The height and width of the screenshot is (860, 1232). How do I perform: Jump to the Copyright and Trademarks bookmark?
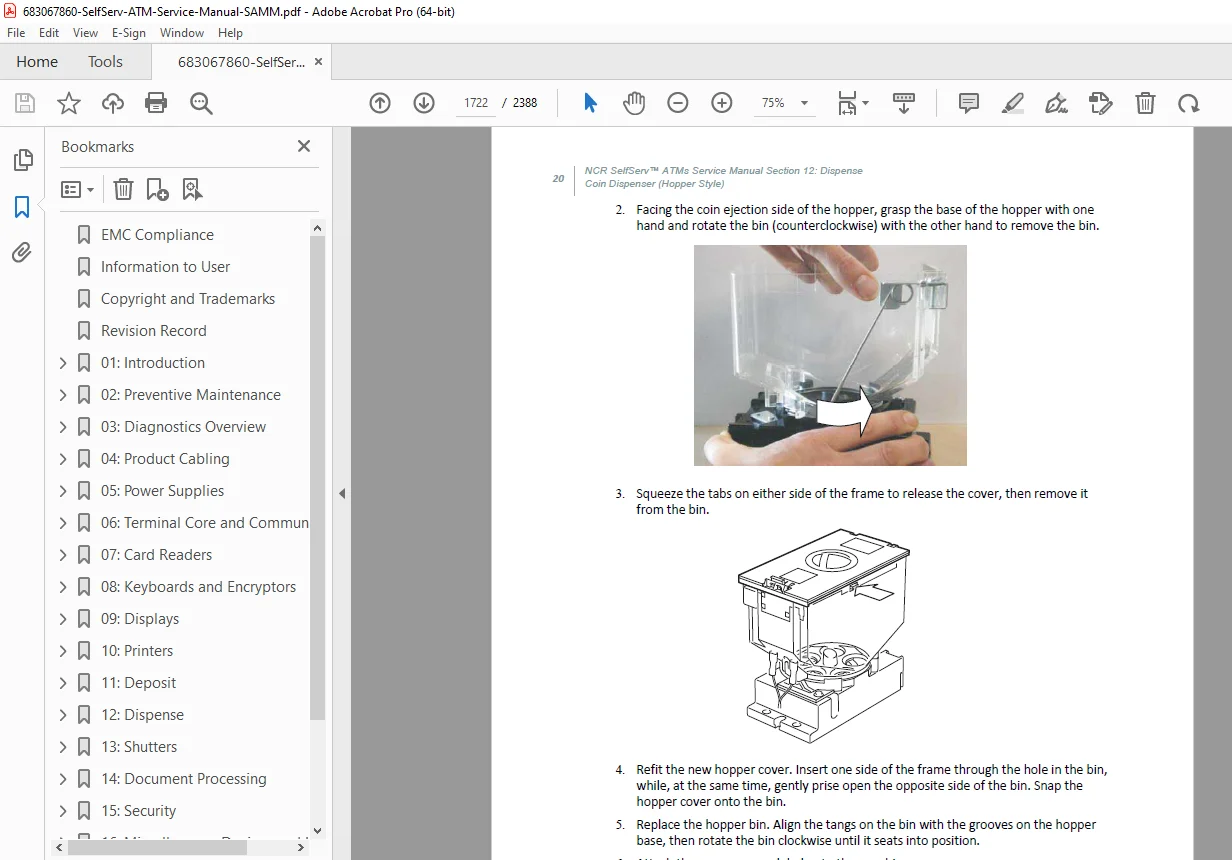(187, 299)
